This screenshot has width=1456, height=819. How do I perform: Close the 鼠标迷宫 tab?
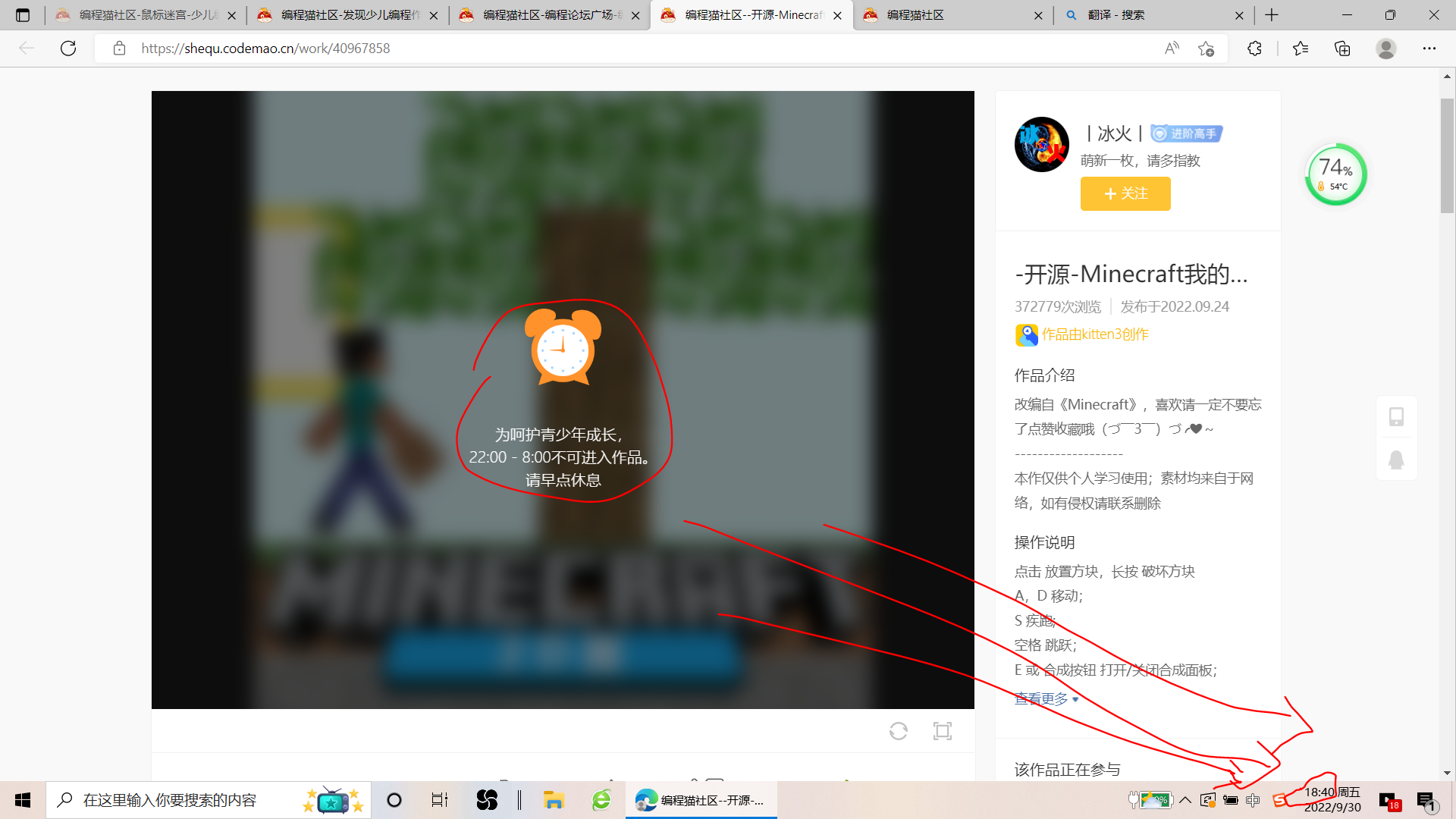pyautogui.click(x=232, y=15)
